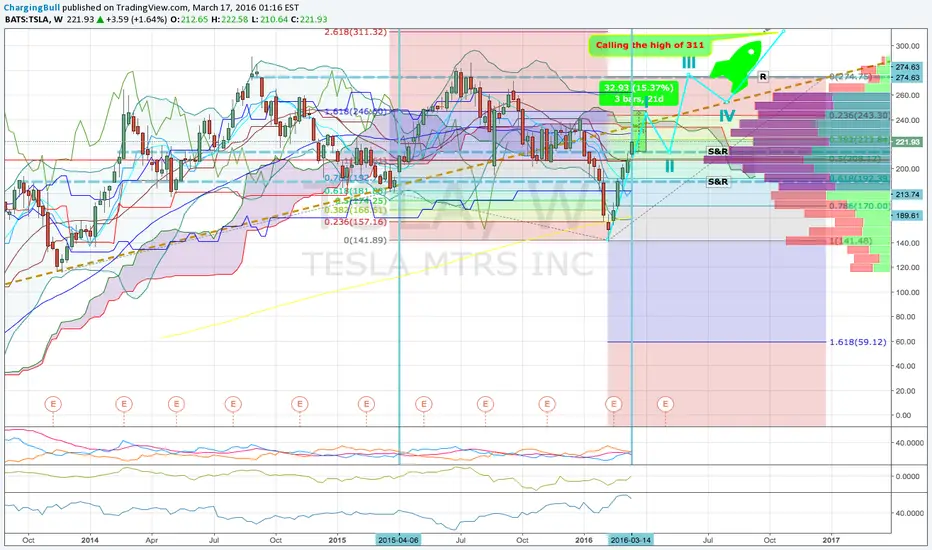
Task: Click the lower S&R label near 190
Action: (717, 181)
